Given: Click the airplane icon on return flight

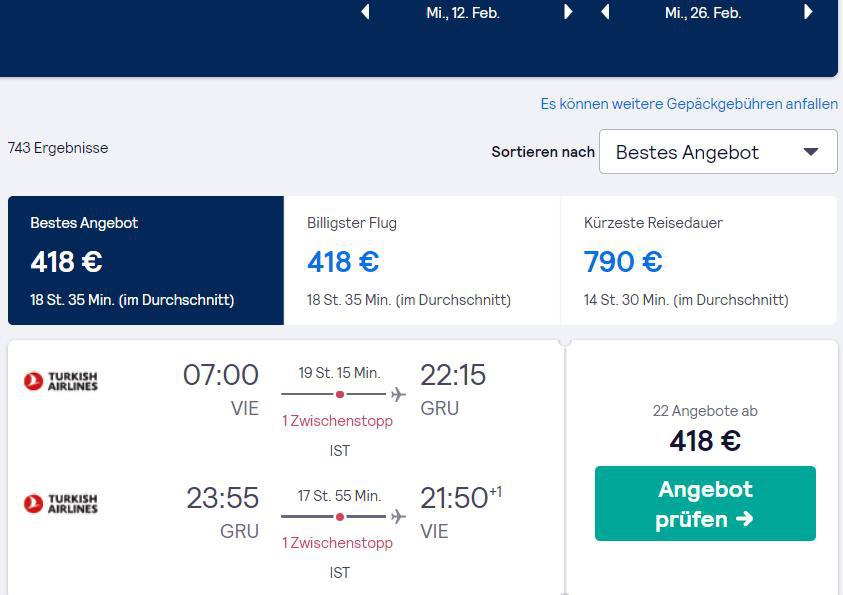Looking at the screenshot, I should pos(399,517).
